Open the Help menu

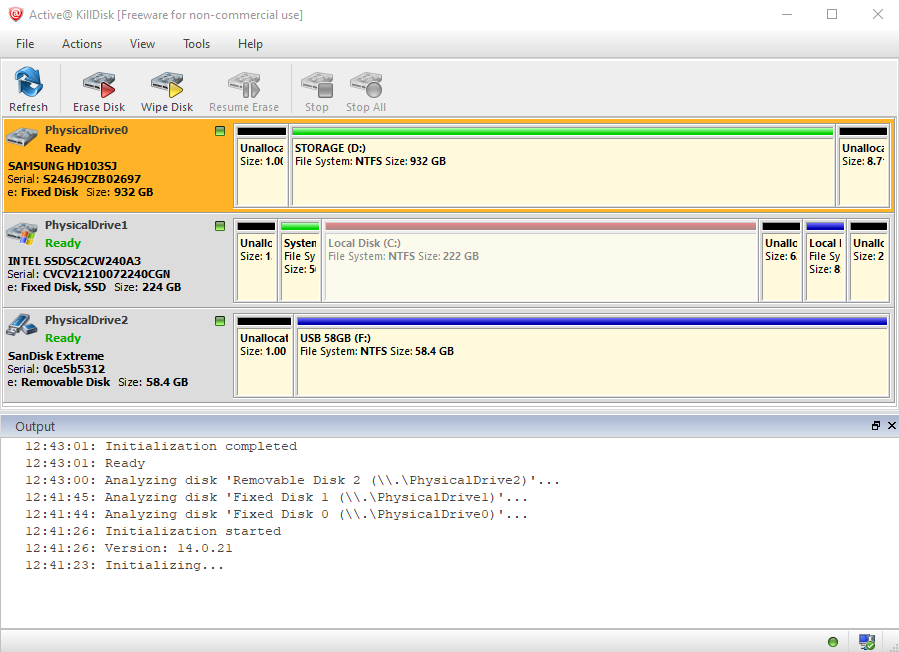pyautogui.click(x=250, y=44)
